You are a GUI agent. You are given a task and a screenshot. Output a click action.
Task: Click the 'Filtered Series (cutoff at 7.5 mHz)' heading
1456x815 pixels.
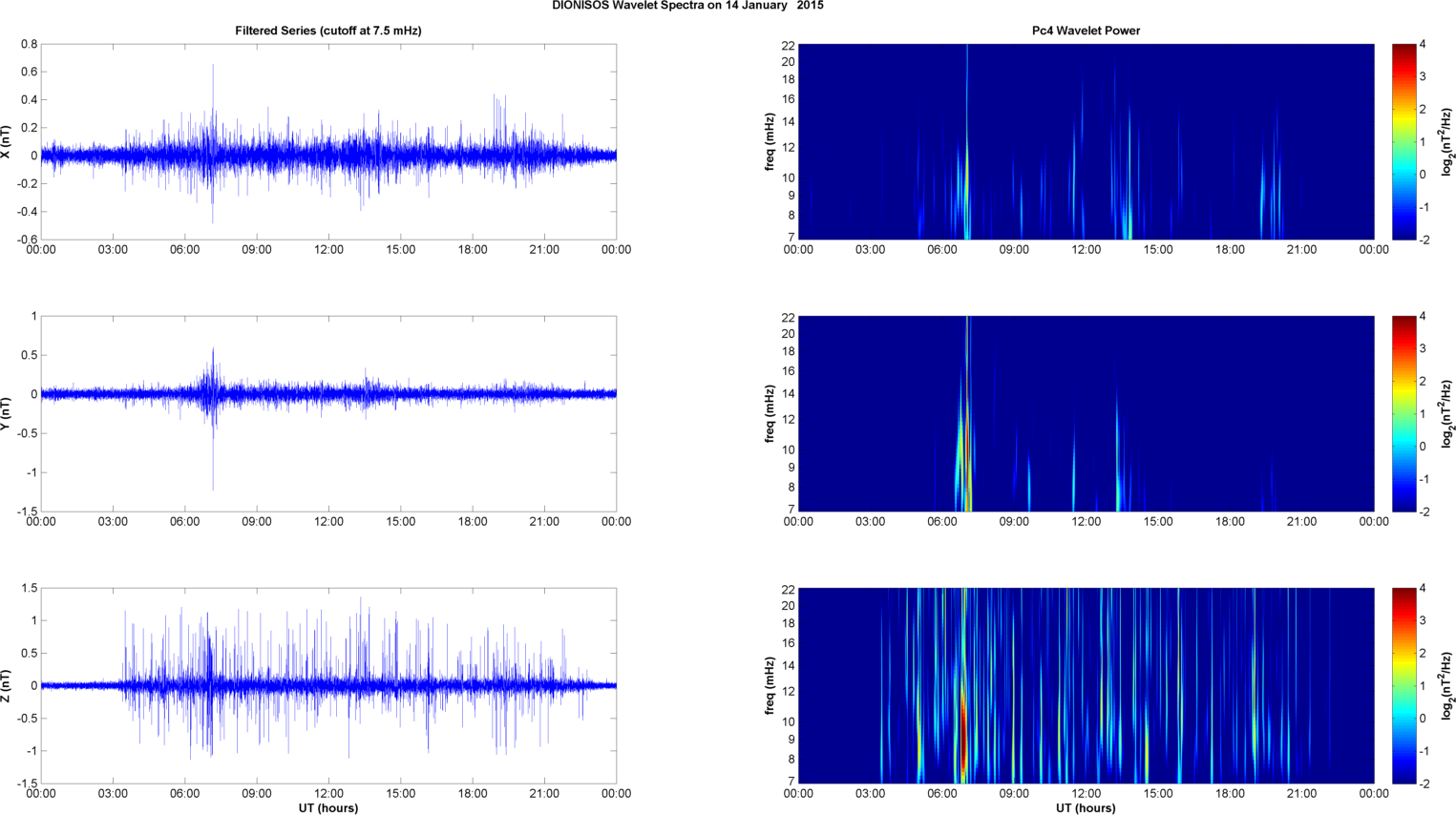[328, 31]
